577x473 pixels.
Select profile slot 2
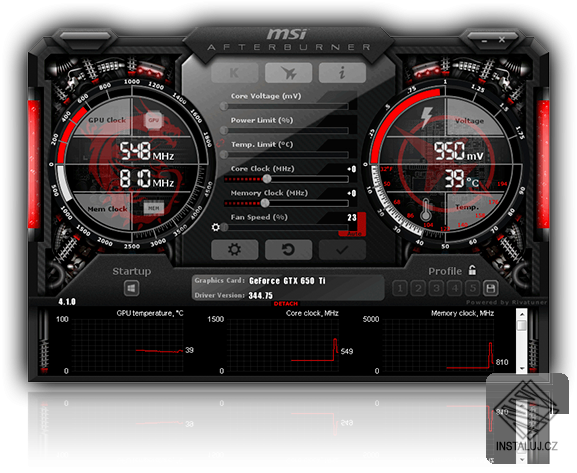coord(418,288)
